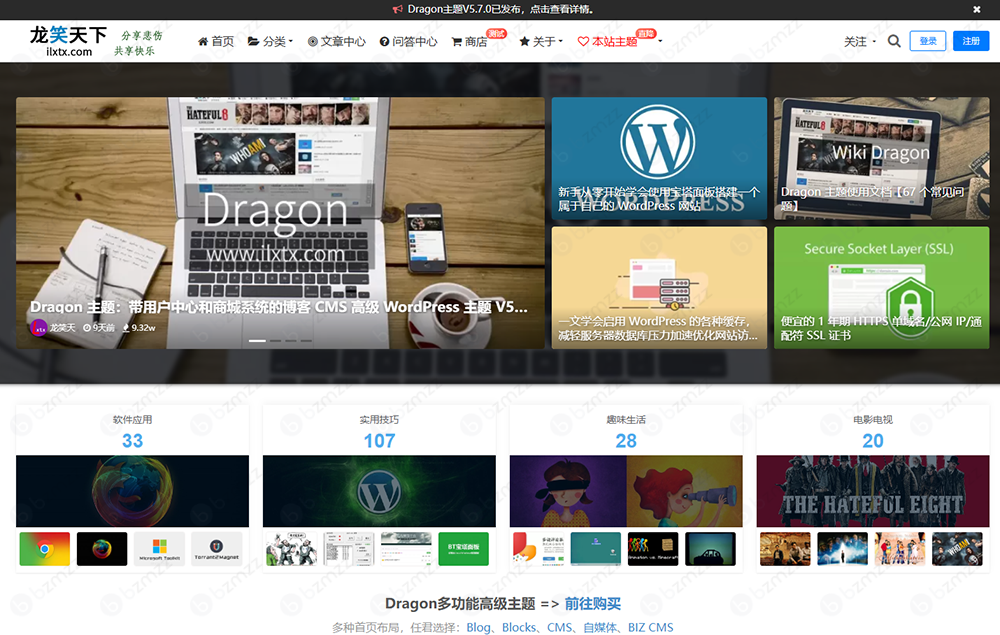Open the glowing WordPress banner under 实用技巧

(379, 491)
